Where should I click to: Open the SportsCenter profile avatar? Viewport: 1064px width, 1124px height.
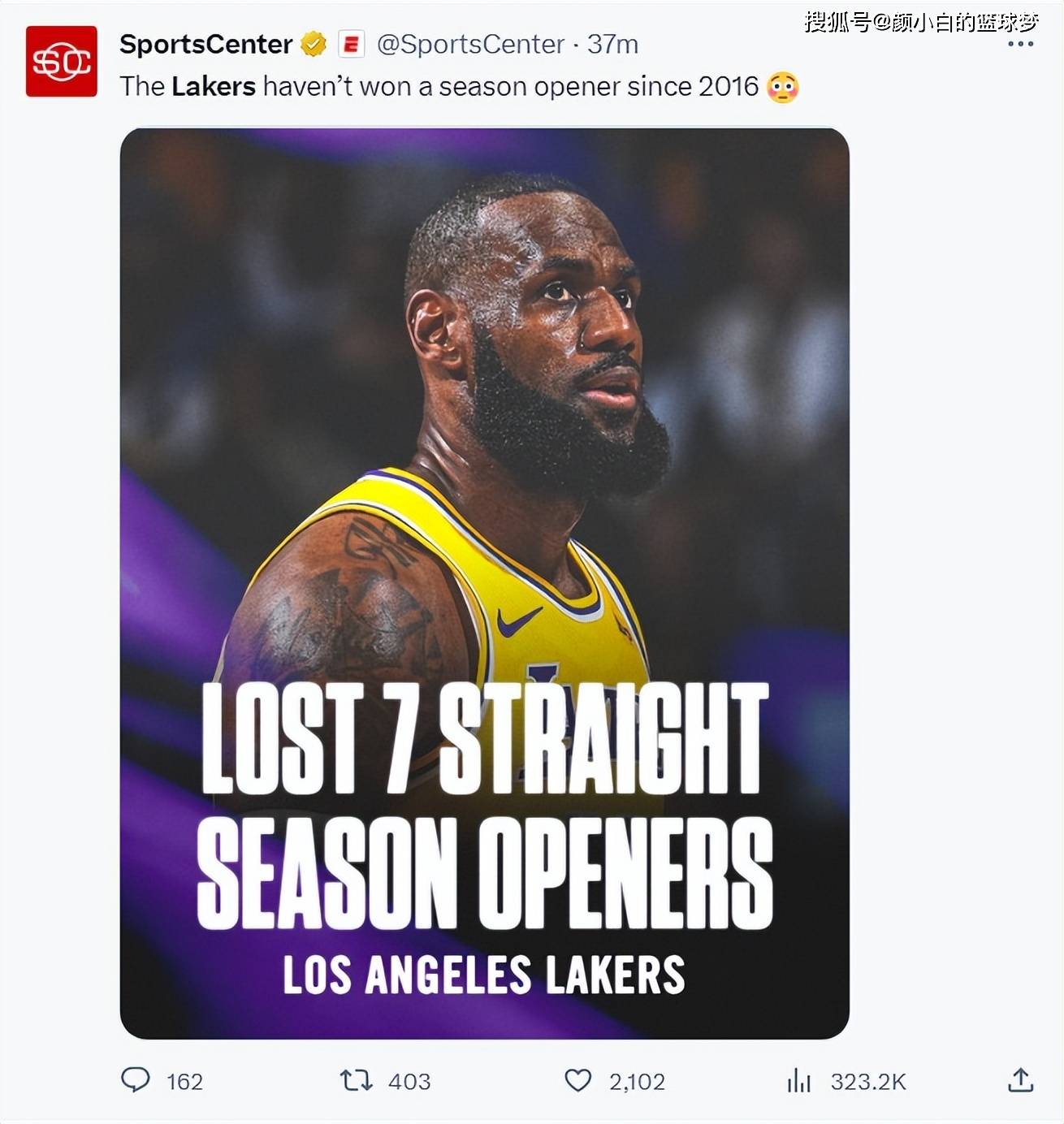coord(61,62)
